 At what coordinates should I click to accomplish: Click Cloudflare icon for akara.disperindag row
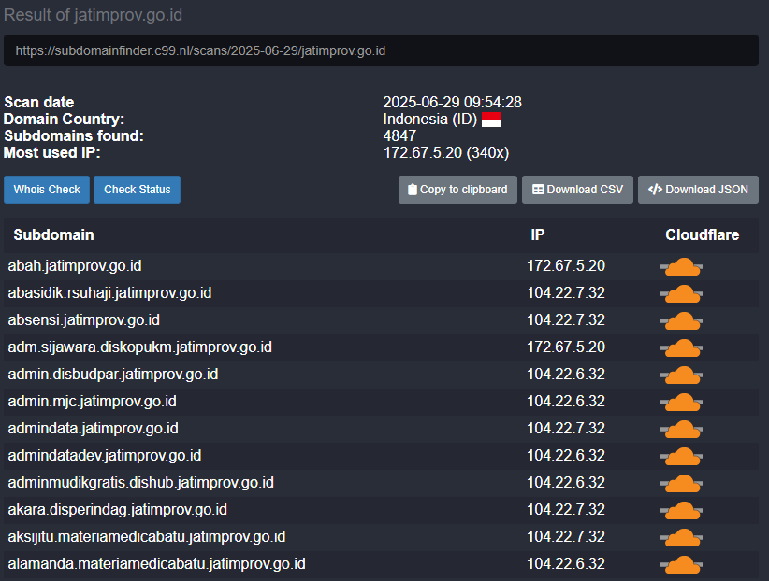point(682,510)
